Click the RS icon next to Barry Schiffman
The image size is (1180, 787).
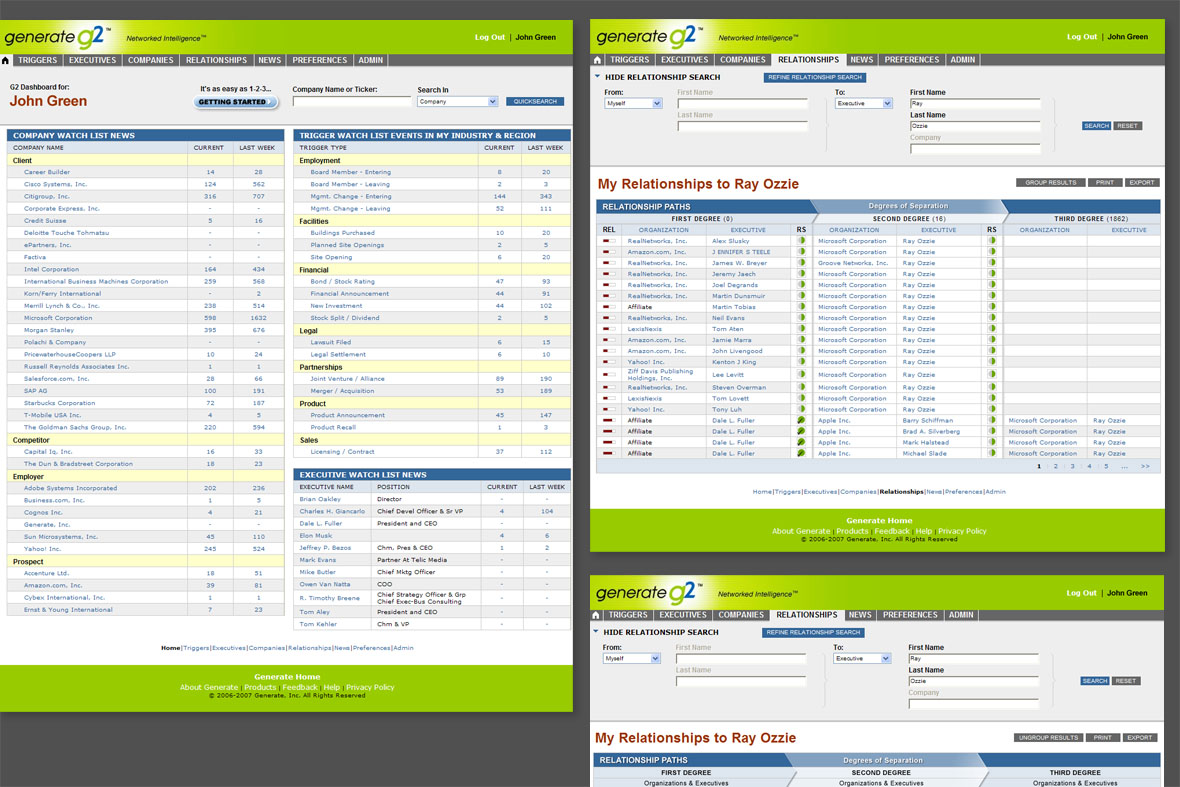(x=991, y=421)
